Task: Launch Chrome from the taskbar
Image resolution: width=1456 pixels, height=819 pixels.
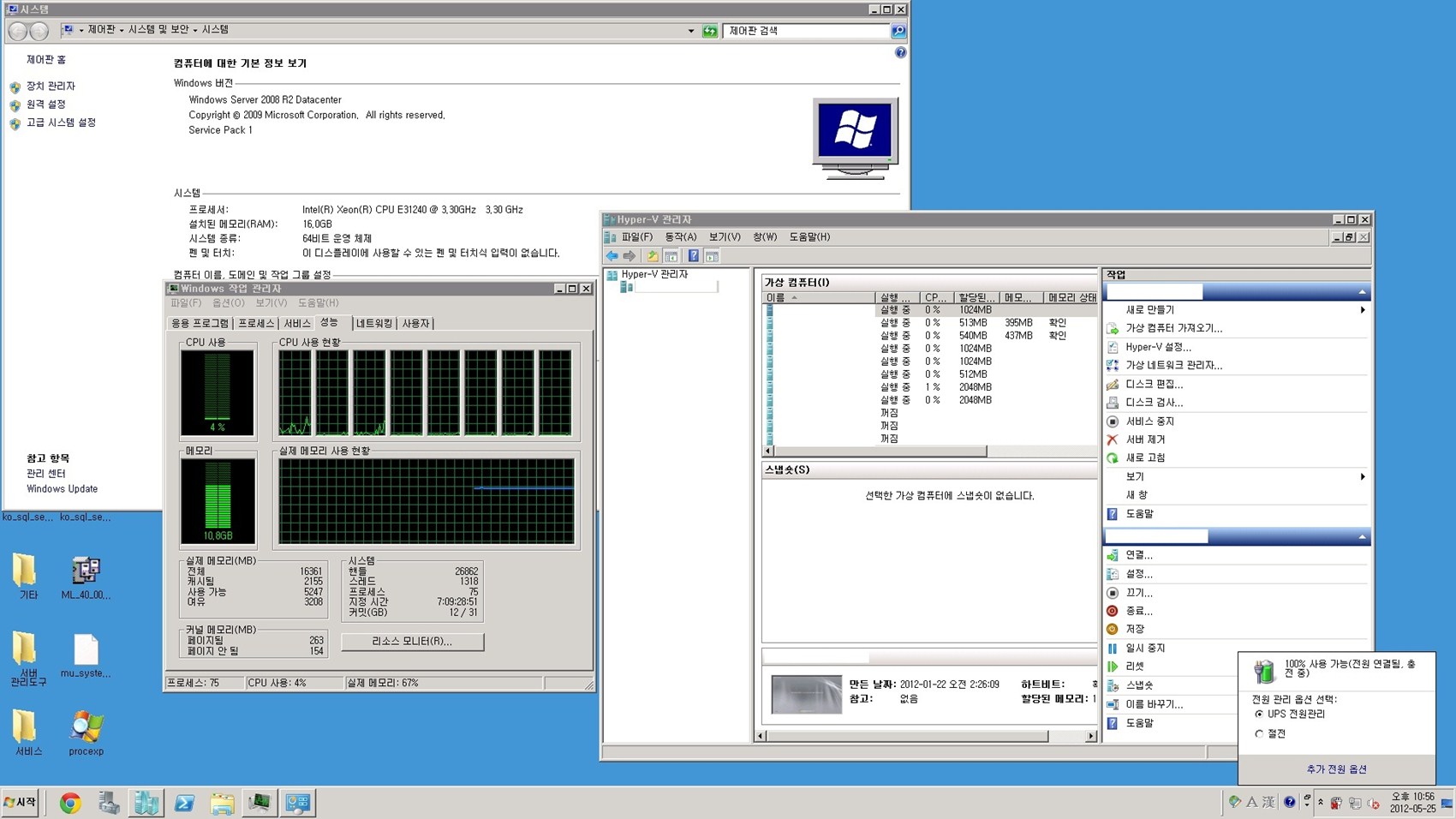Action: [70, 803]
